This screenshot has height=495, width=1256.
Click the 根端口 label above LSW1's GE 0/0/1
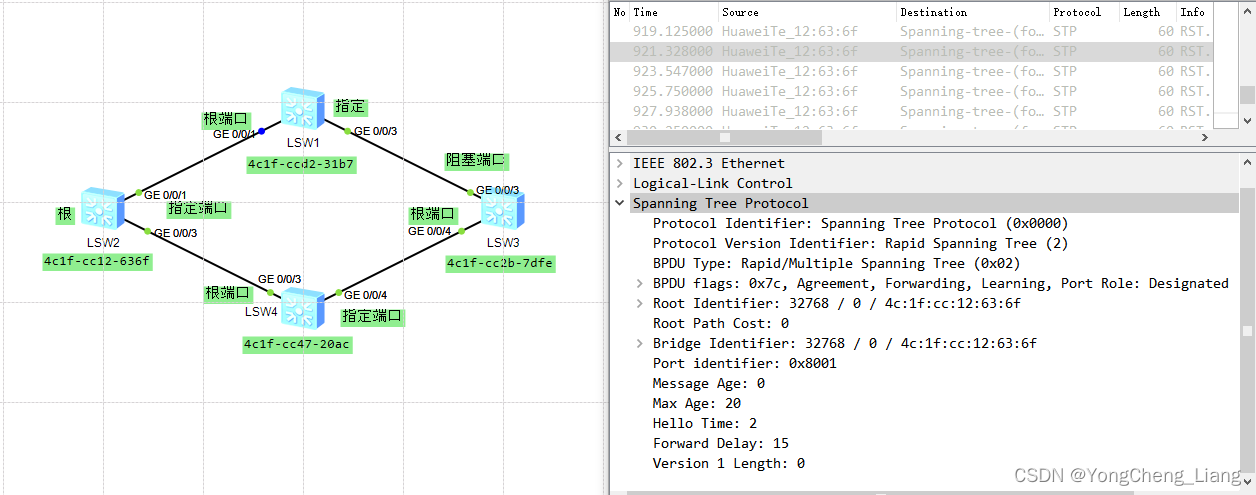[x=226, y=120]
